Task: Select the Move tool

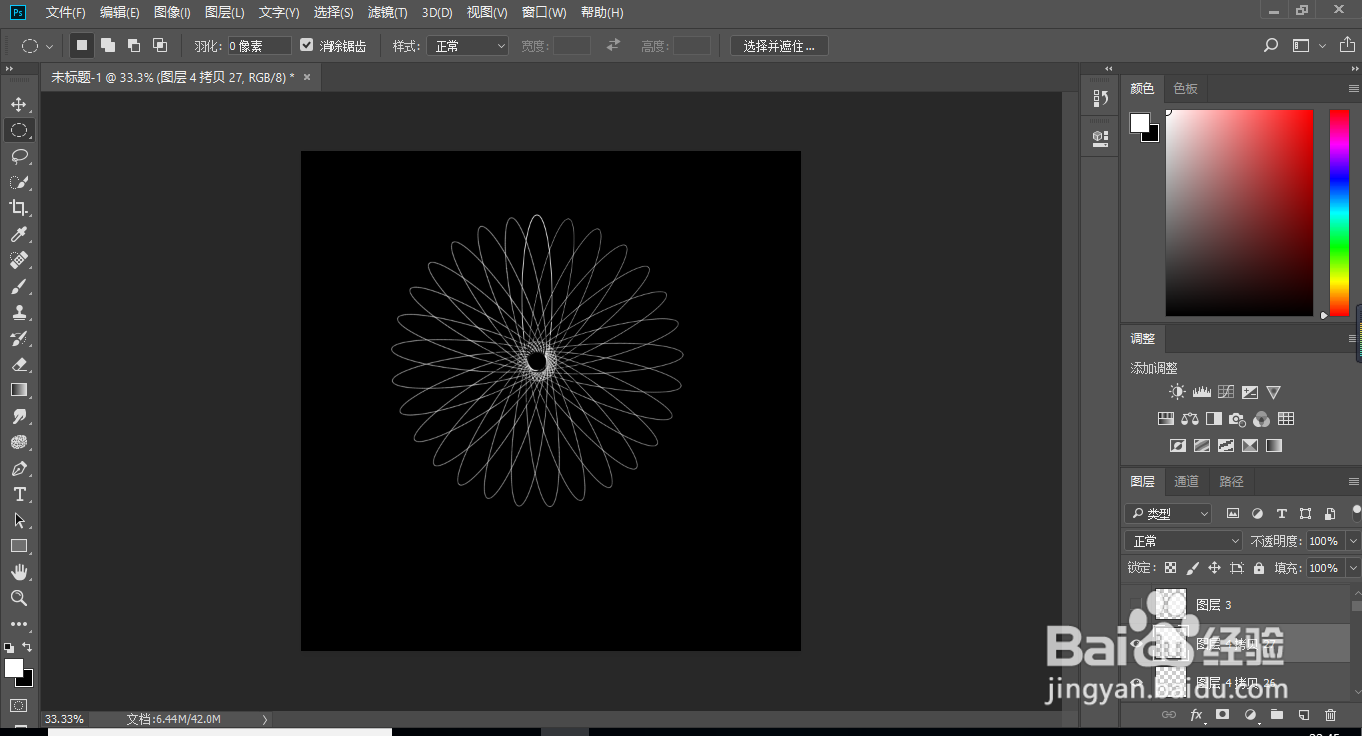Action: 19,104
